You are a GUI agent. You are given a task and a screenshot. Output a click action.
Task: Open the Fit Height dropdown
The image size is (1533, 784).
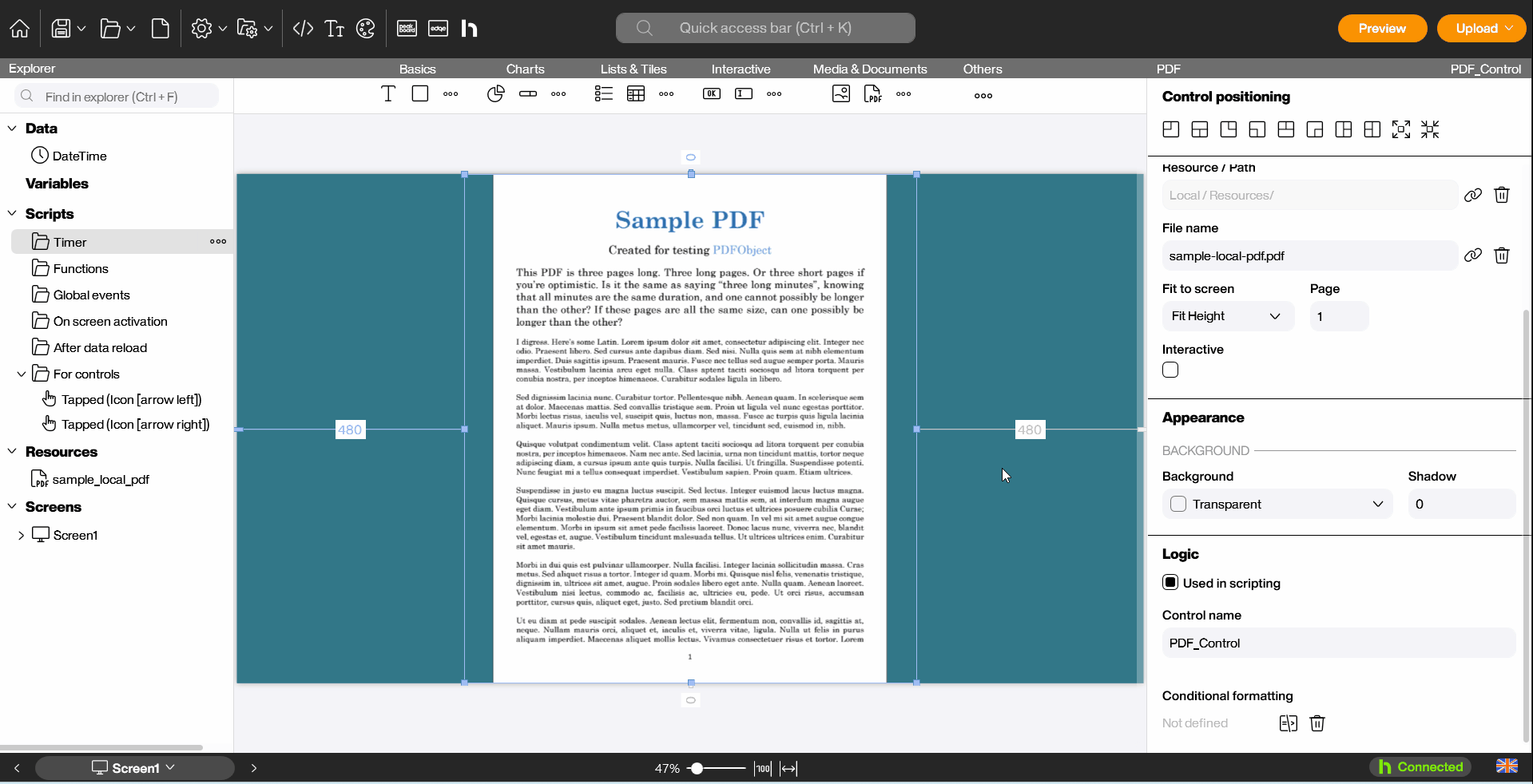pos(1227,316)
